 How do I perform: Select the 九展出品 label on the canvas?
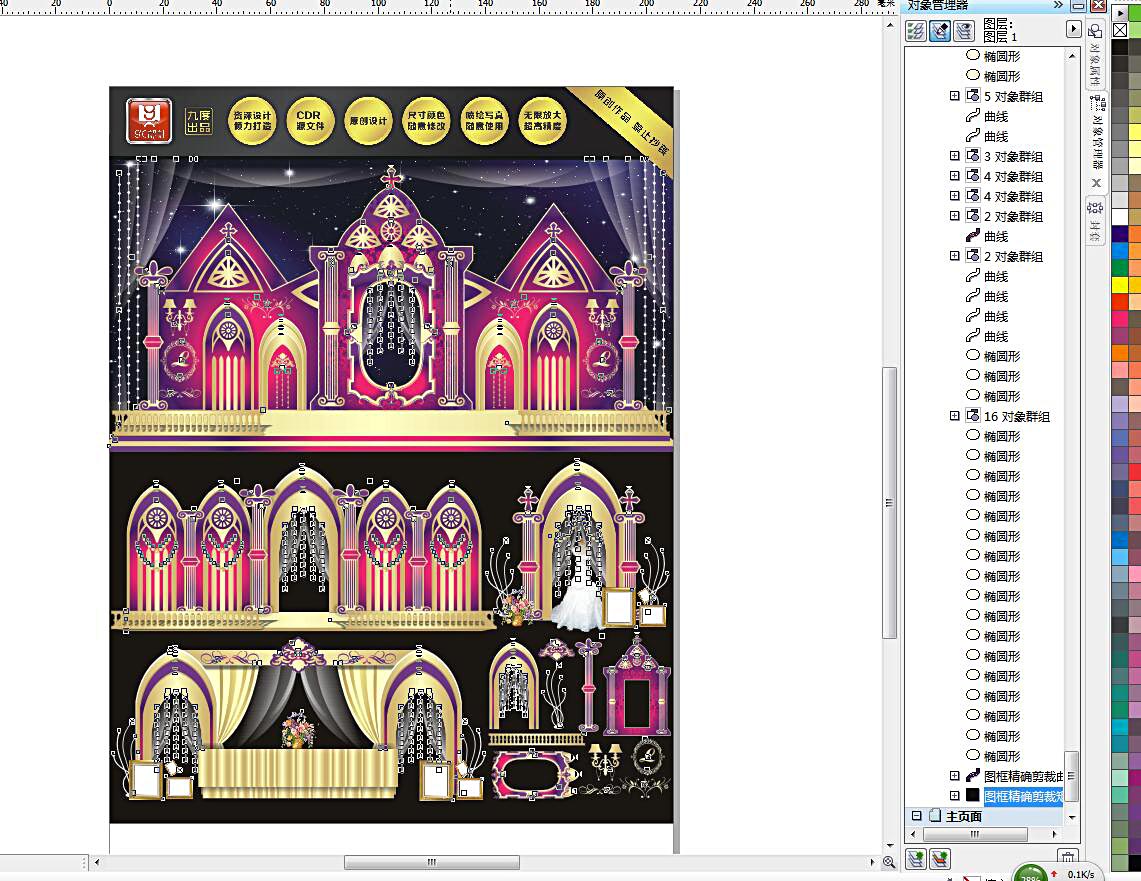(x=199, y=121)
